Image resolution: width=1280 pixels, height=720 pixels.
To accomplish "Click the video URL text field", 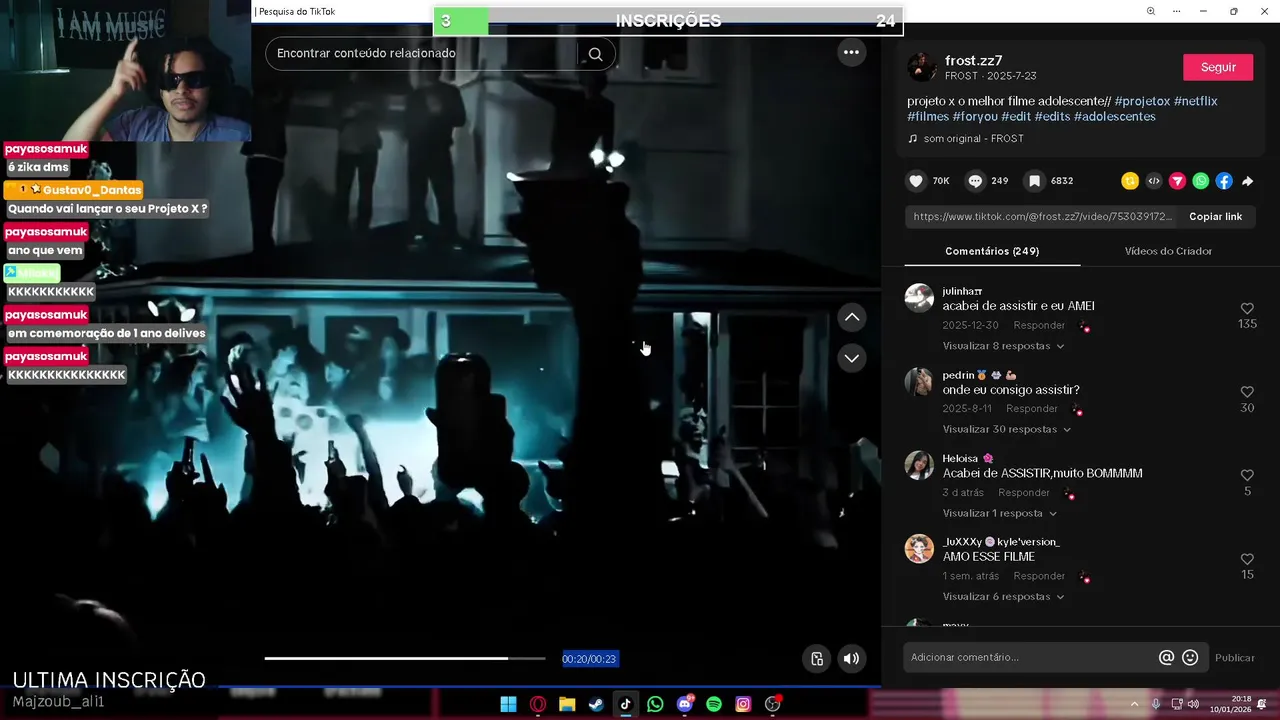I will [x=1043, y=217].
